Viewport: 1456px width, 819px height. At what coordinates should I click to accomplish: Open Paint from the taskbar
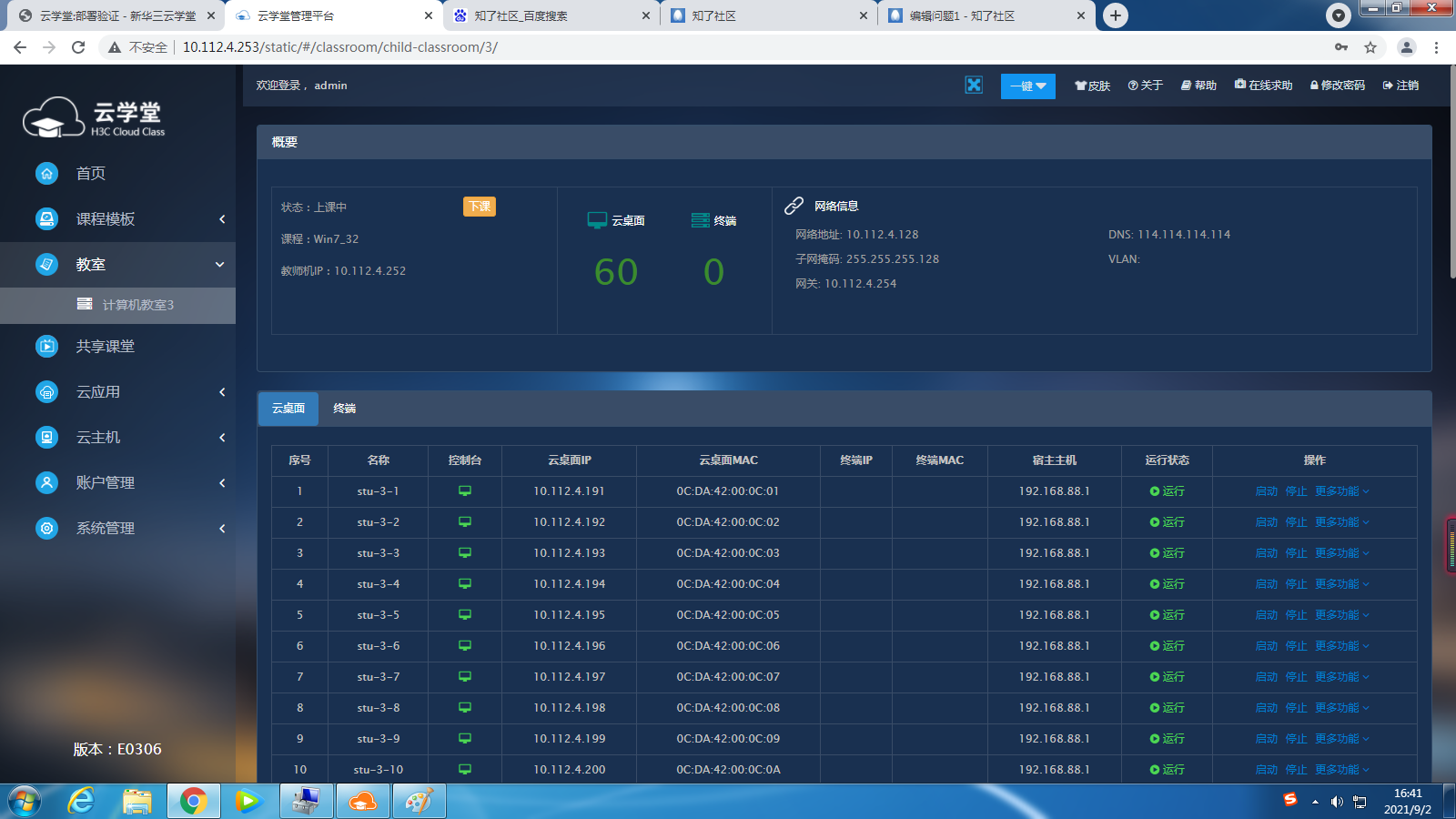point(419,801)
